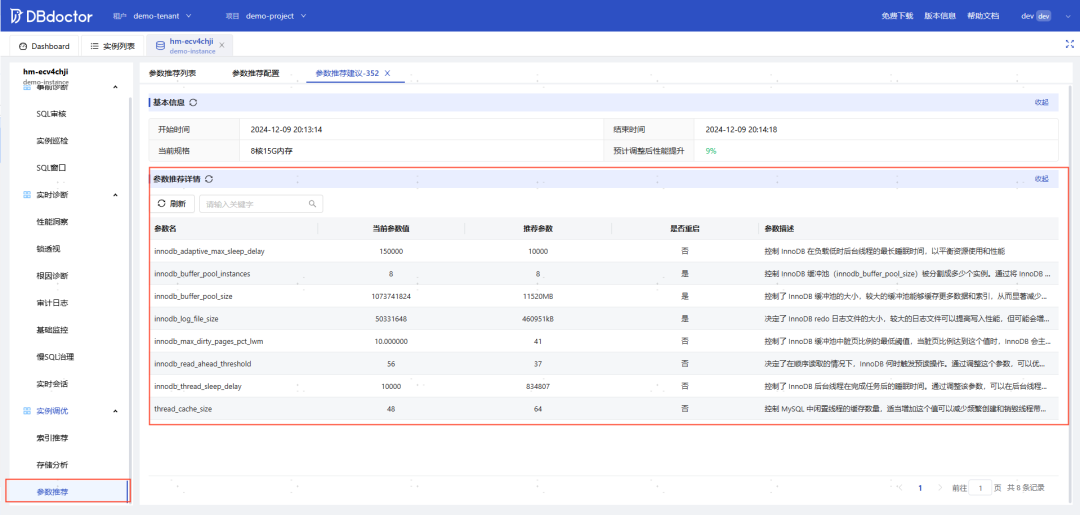Viewport: 1080px width, 515px height.
Task: Click the 实例调优 group icon
Action: 28,411
